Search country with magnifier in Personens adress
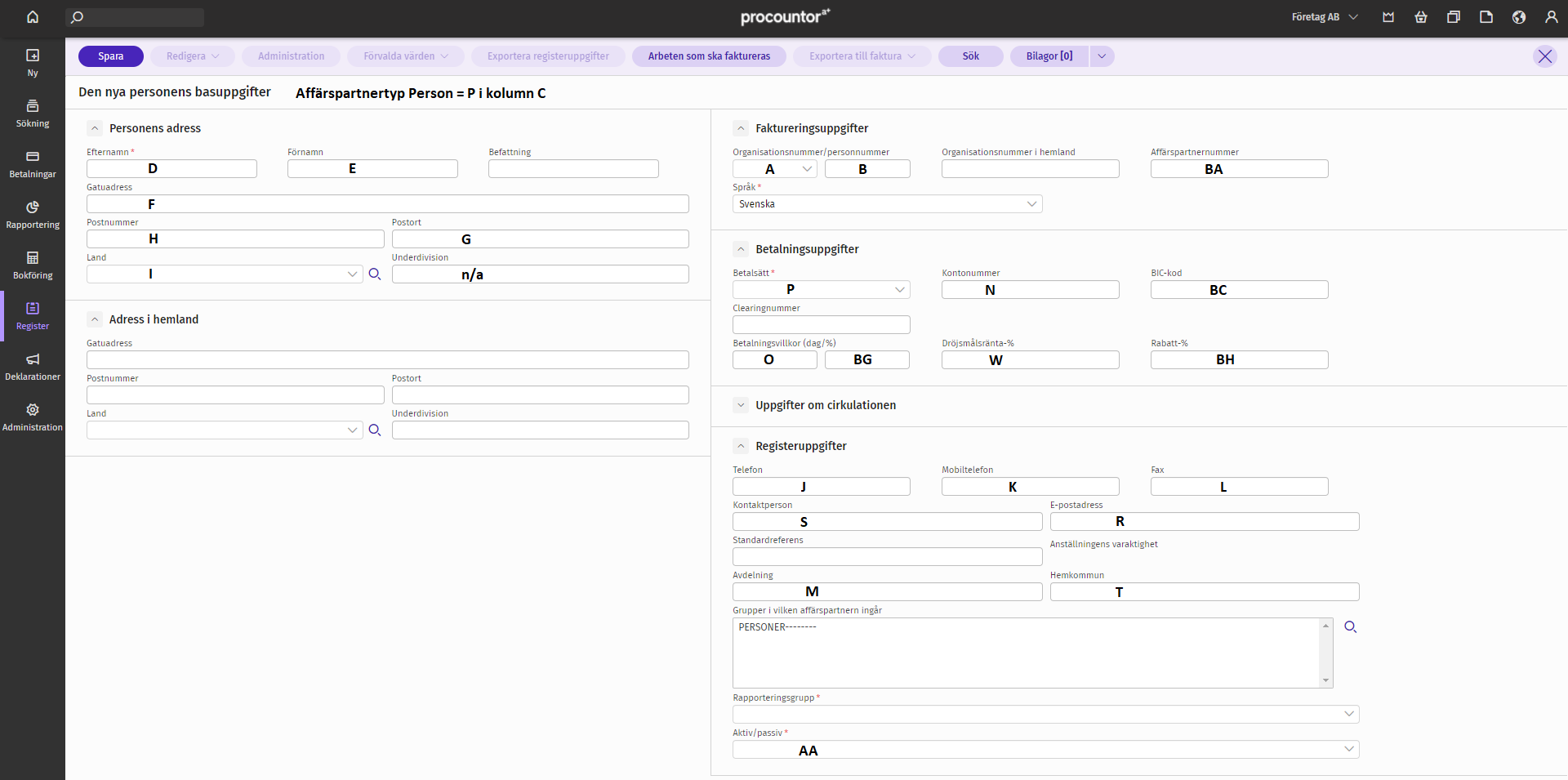 pyautogui.click(x=375, y=274)
